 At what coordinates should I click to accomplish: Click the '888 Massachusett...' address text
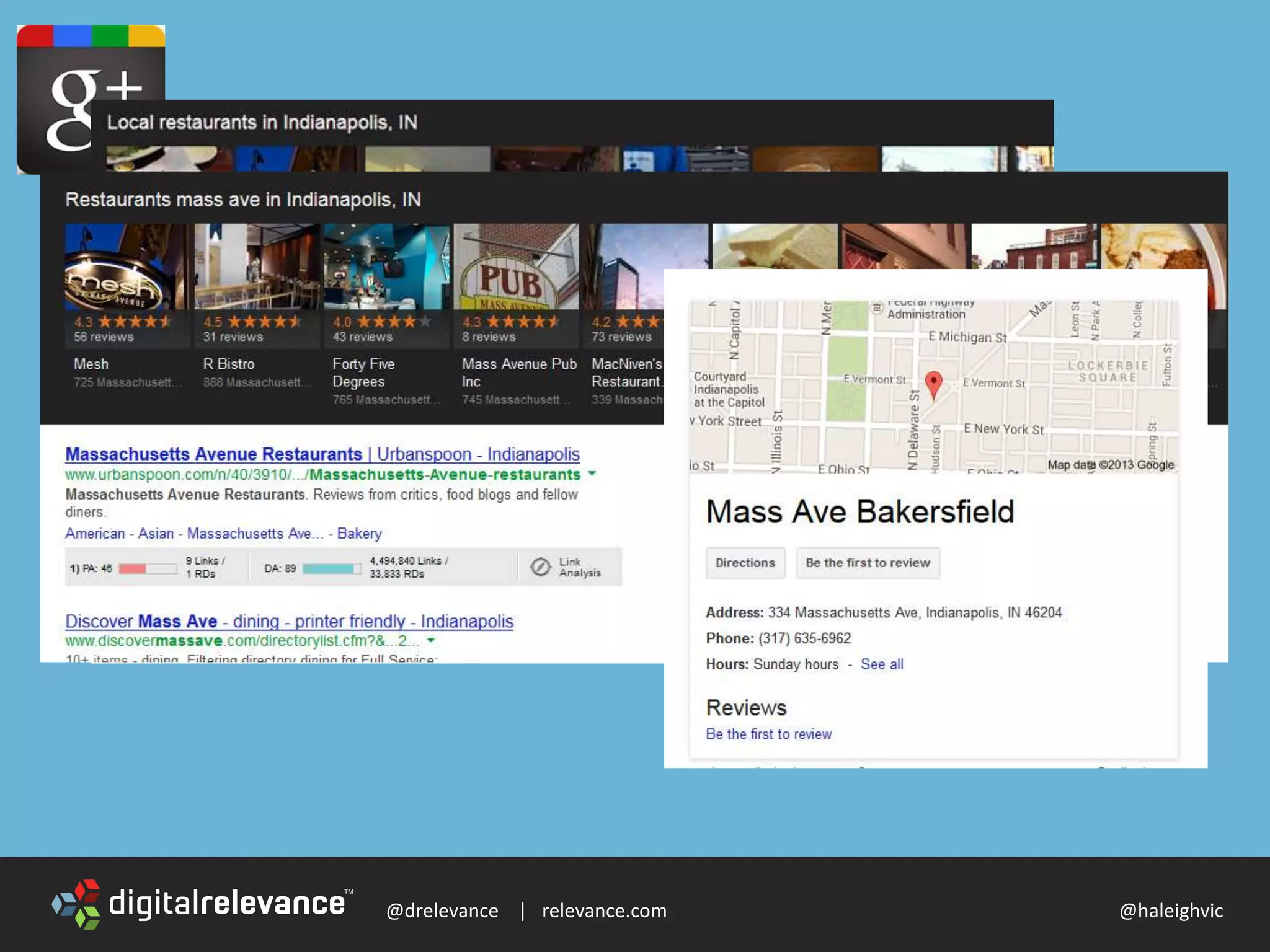pyautogui.click(x=257, y=382)
